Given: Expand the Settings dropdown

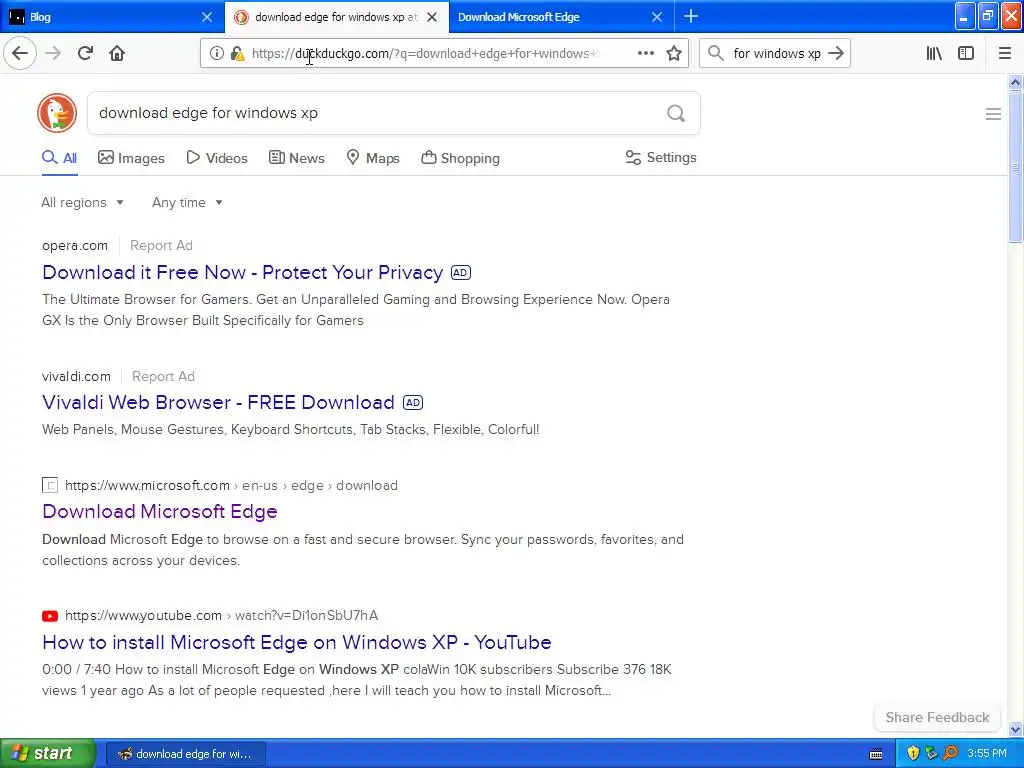Looking at the screenshot, I should click(661, 157).
